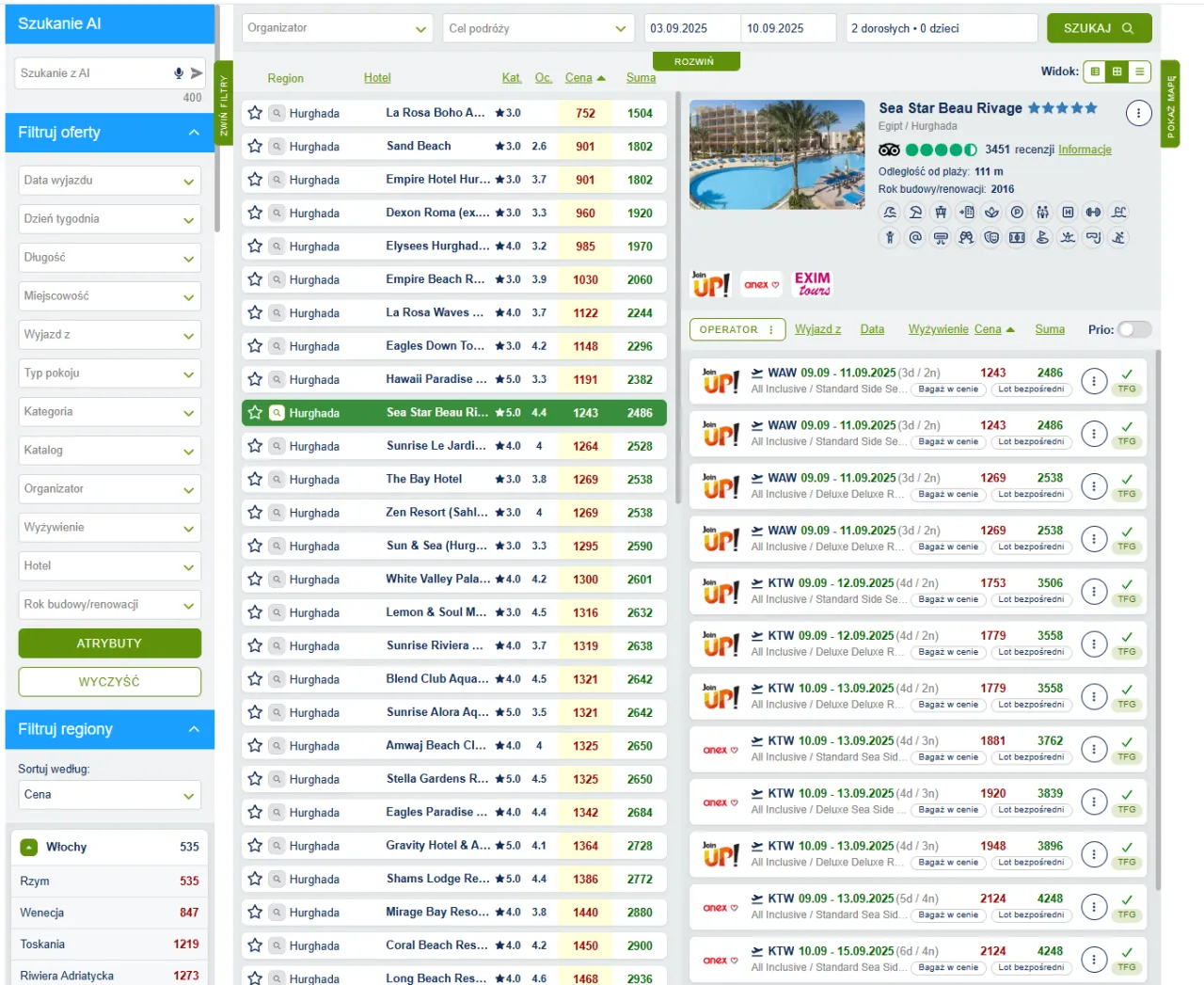Image resolution: width=1204 pixels, height=985 pixels.
Task: Open the Informacje reviews link
Action: coord(1085,150)
